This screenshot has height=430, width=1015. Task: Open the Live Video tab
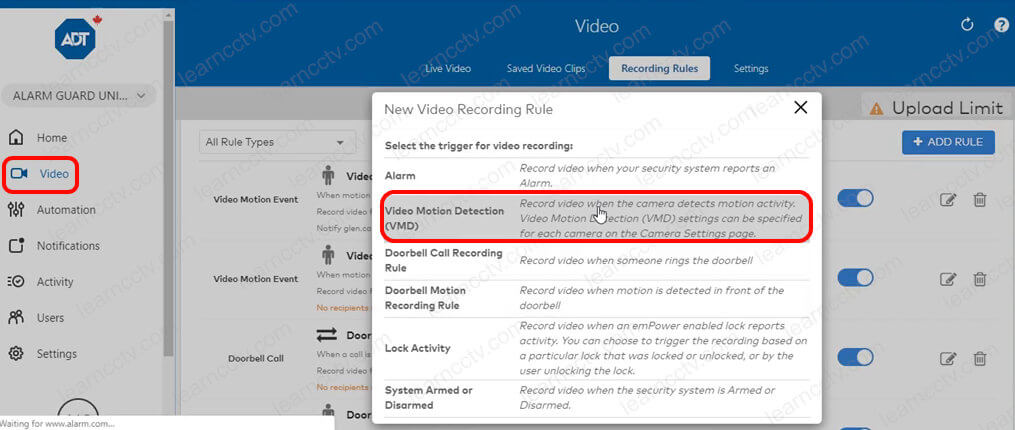click(x=448, y=69)
